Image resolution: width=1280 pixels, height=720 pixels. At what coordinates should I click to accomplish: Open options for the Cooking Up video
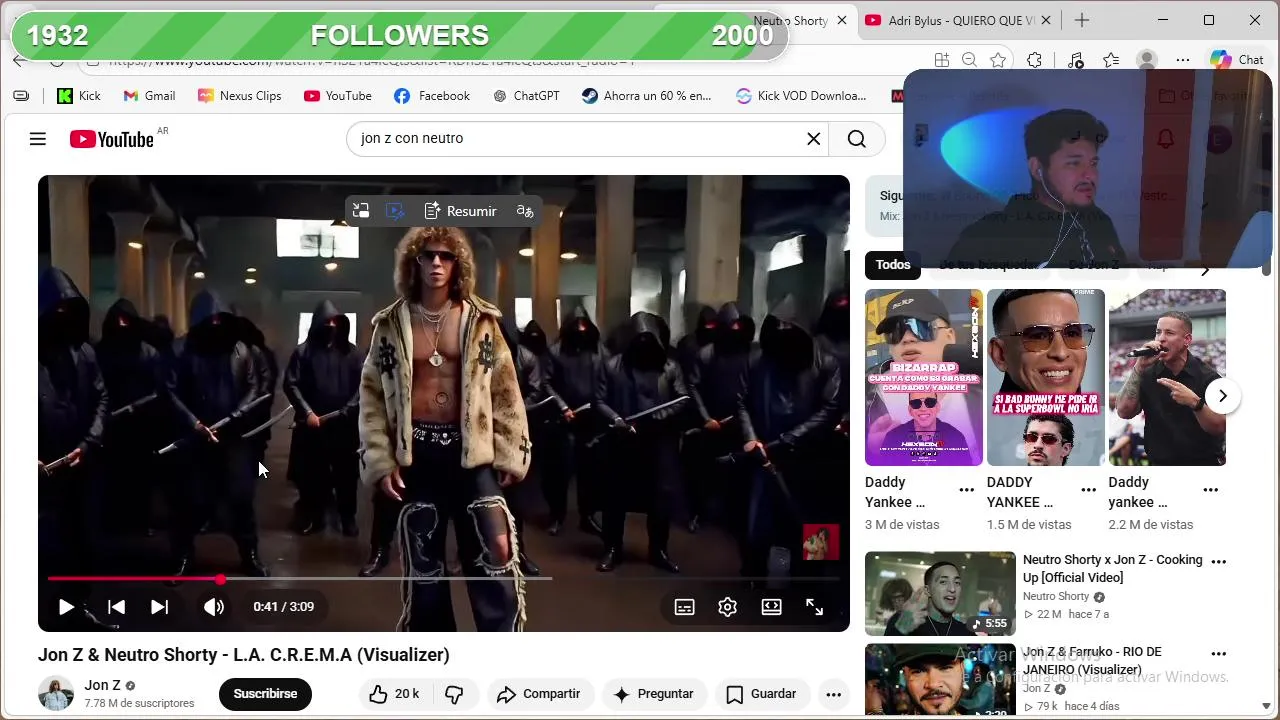pos(1218,562)
